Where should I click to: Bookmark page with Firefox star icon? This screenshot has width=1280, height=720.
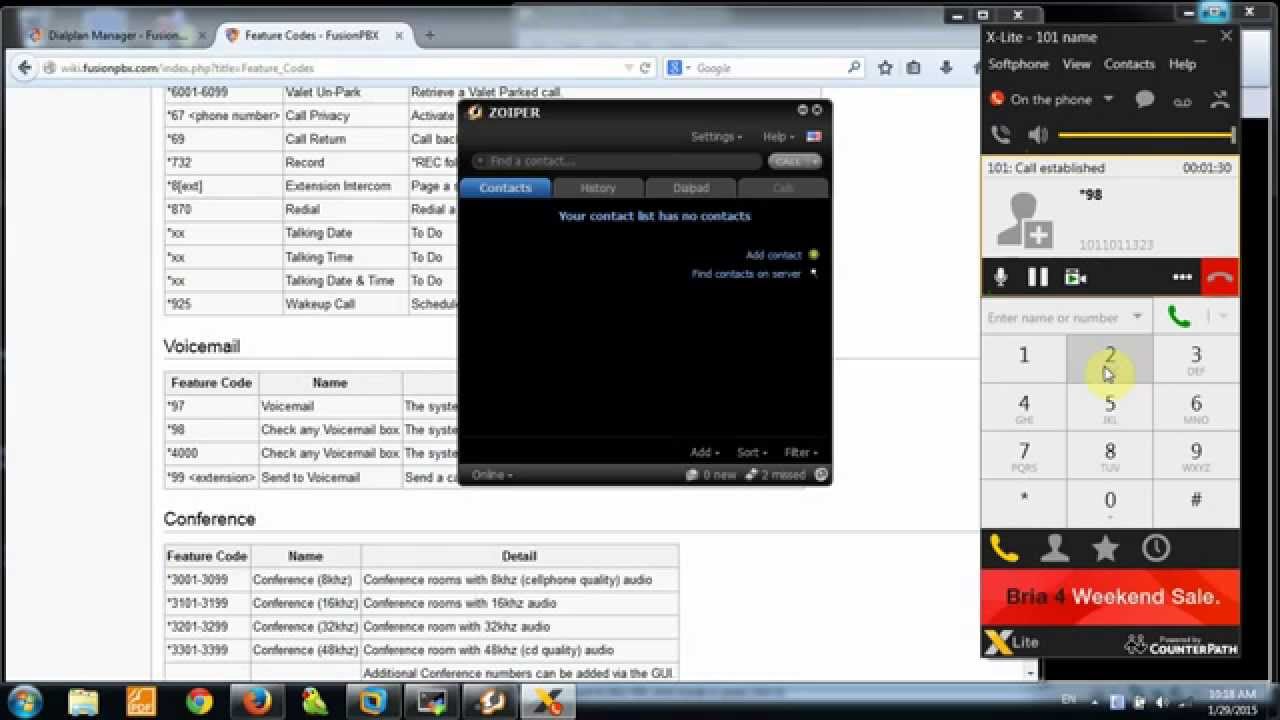click(885, 68)
